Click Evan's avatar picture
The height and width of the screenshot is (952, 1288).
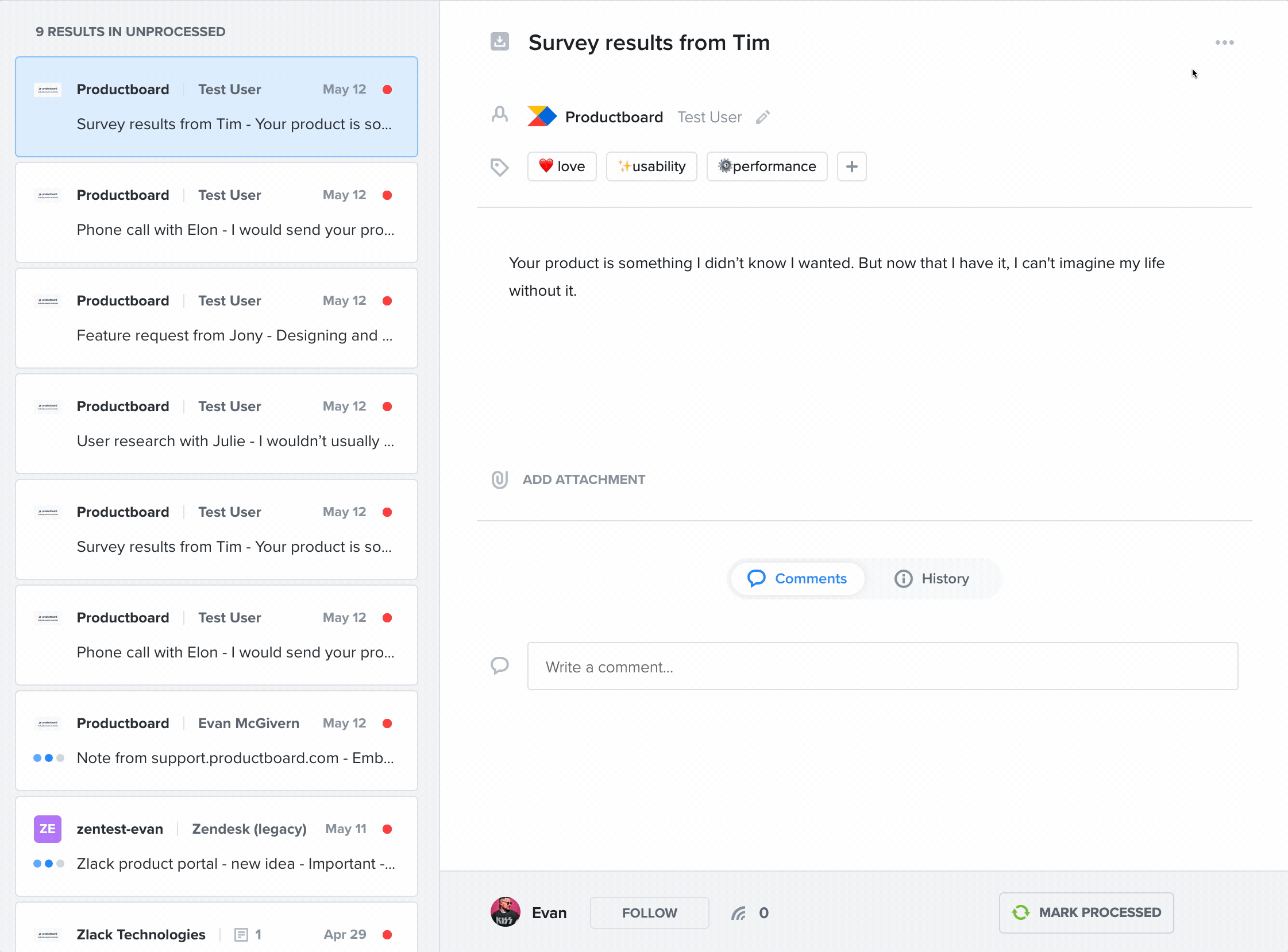coord(505,912)
